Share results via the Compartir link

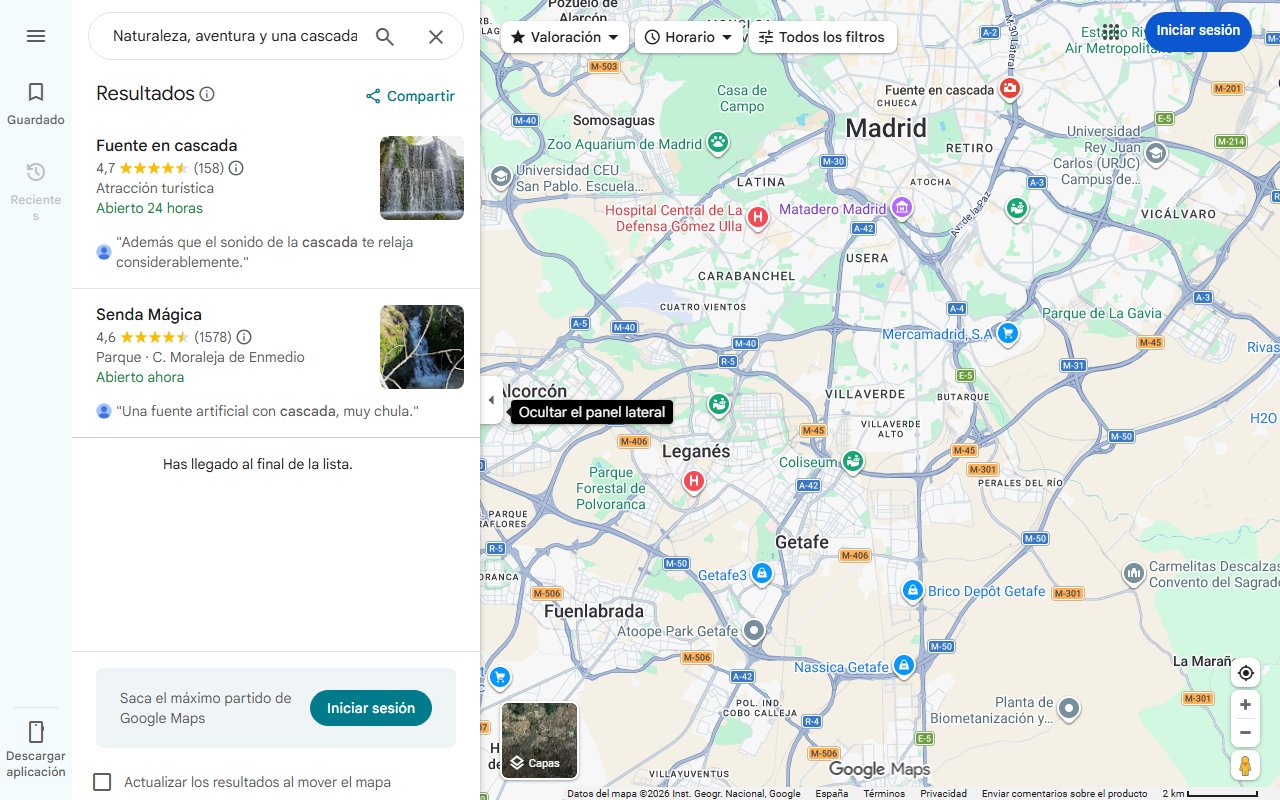pyautogui.click(x=410, y=95)
